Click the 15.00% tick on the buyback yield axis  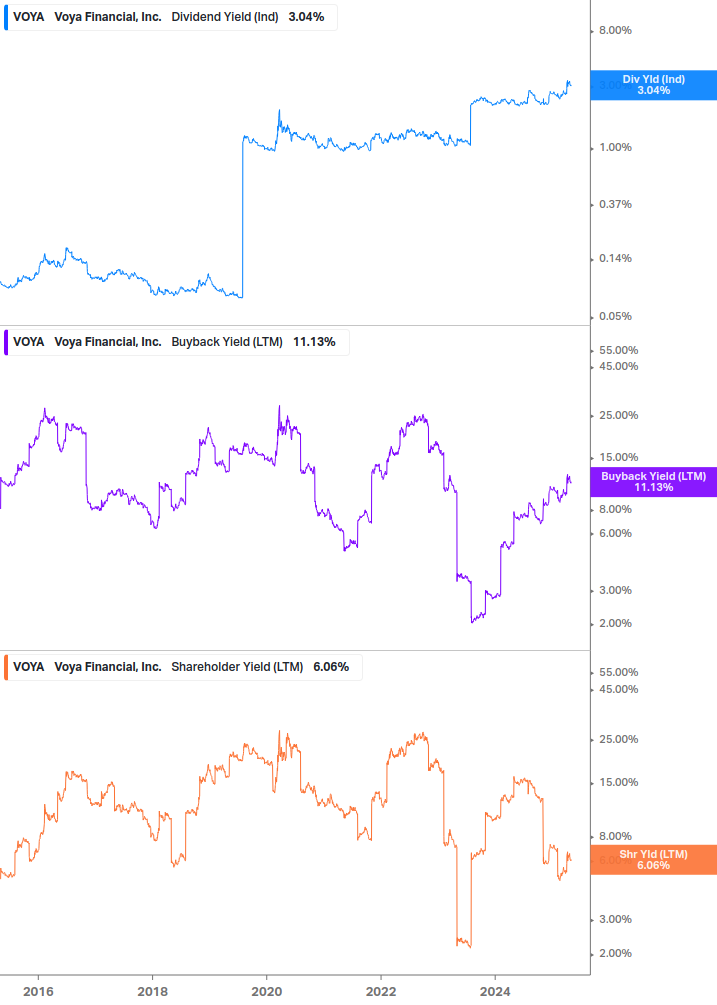(618, 458)
